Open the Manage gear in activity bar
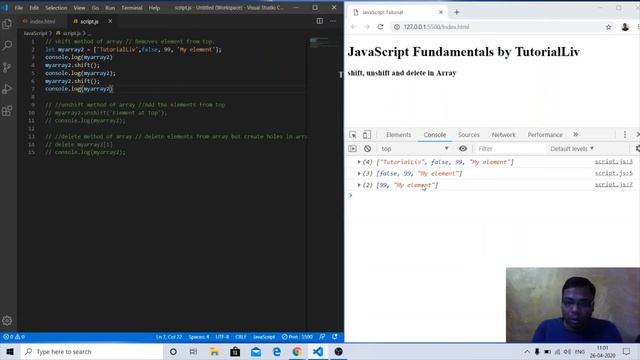The width and height of the screenshot is (640, 360). click(x=7, y=321)
